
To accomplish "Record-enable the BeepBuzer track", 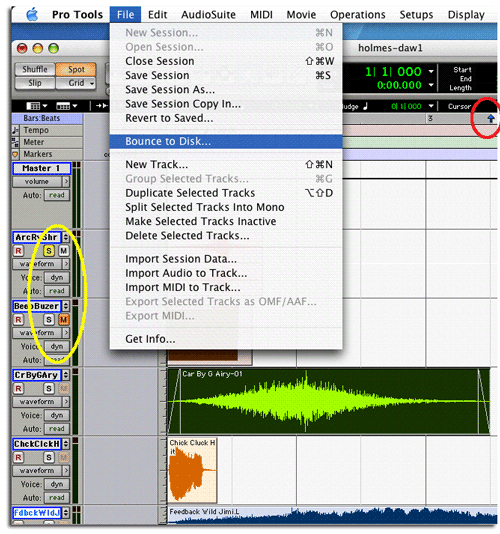I will 18,320.
